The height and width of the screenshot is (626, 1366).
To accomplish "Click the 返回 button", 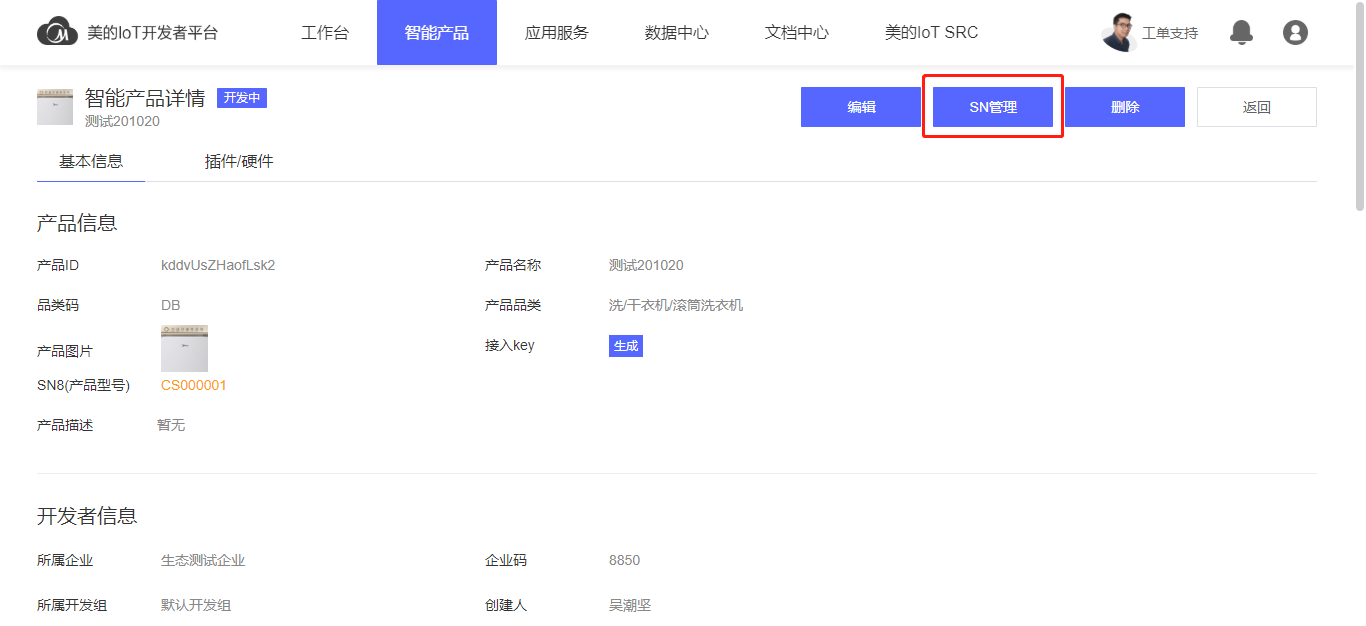I will tap(1257, 107).
